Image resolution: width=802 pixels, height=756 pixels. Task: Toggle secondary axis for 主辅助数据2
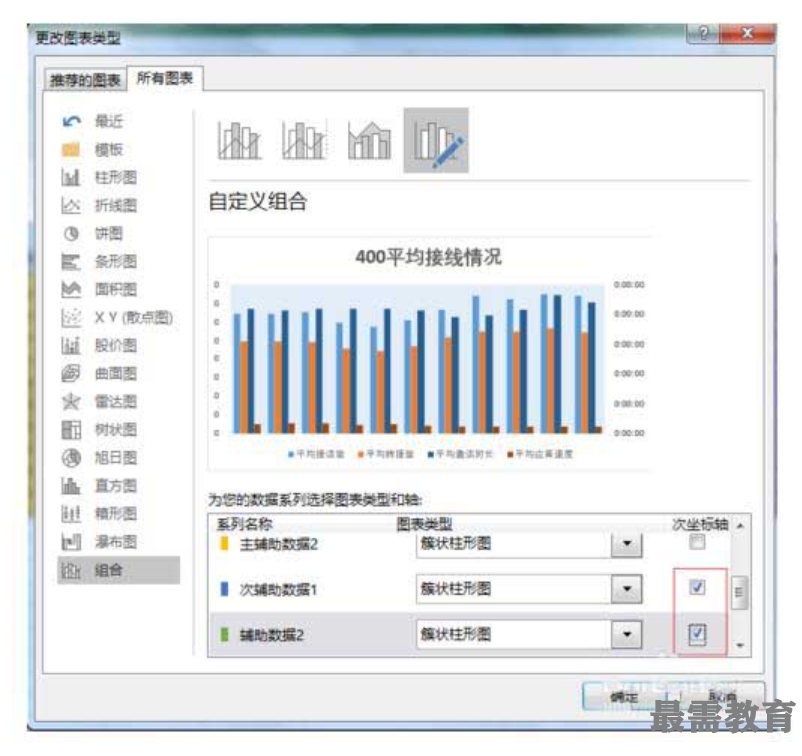click(697, 542)
